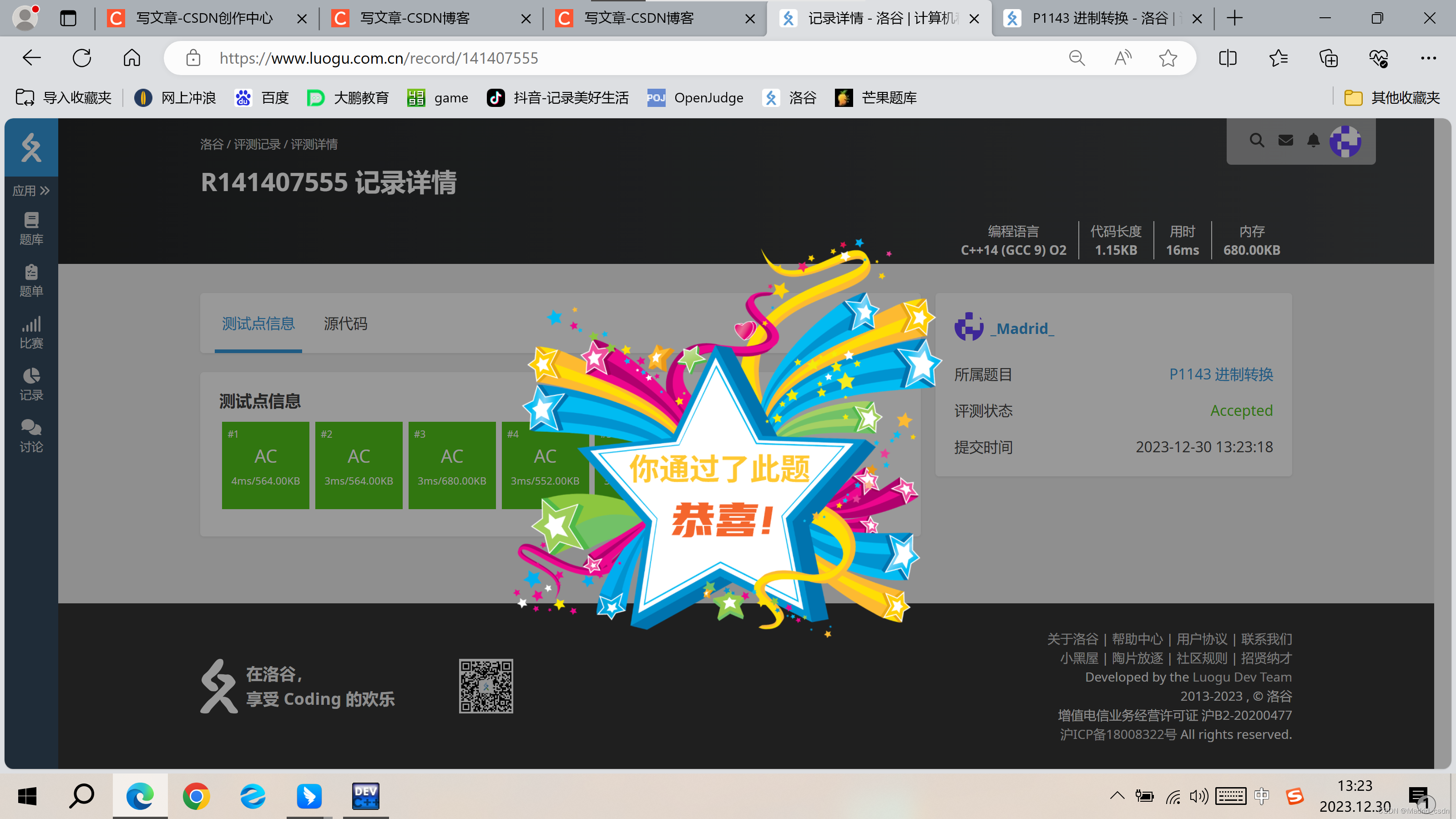The width and height of the screenshot is (1456, 819).
Task: Star the current page as favorite
Action: 1168,58
